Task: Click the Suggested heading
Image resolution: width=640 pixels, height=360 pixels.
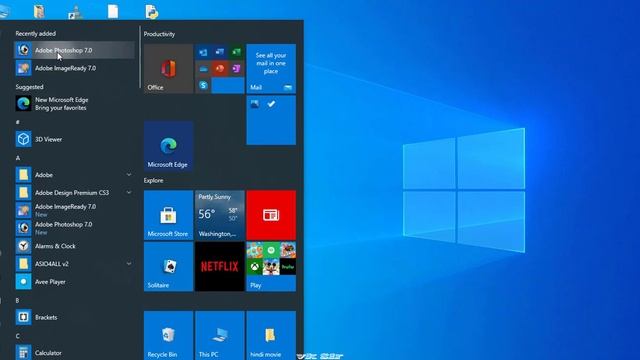Action: 29,87
